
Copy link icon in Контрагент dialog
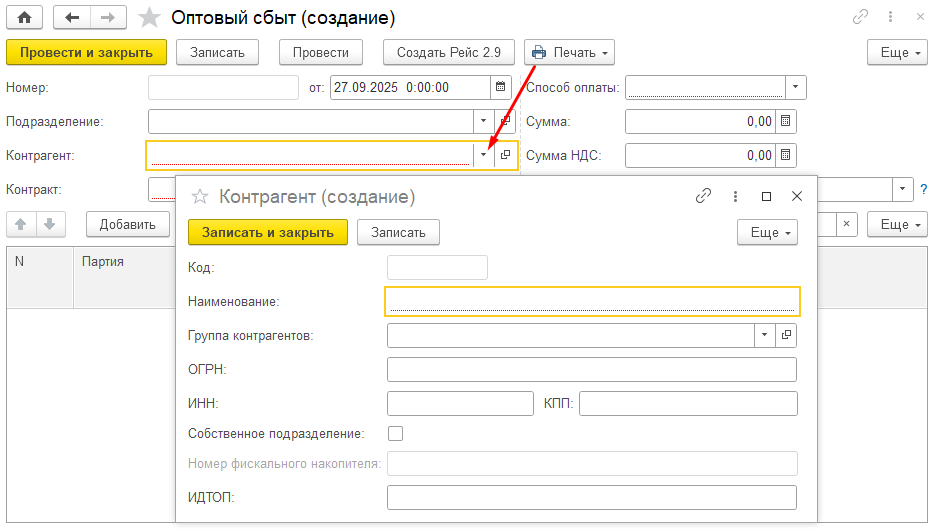tap(703, 197)
